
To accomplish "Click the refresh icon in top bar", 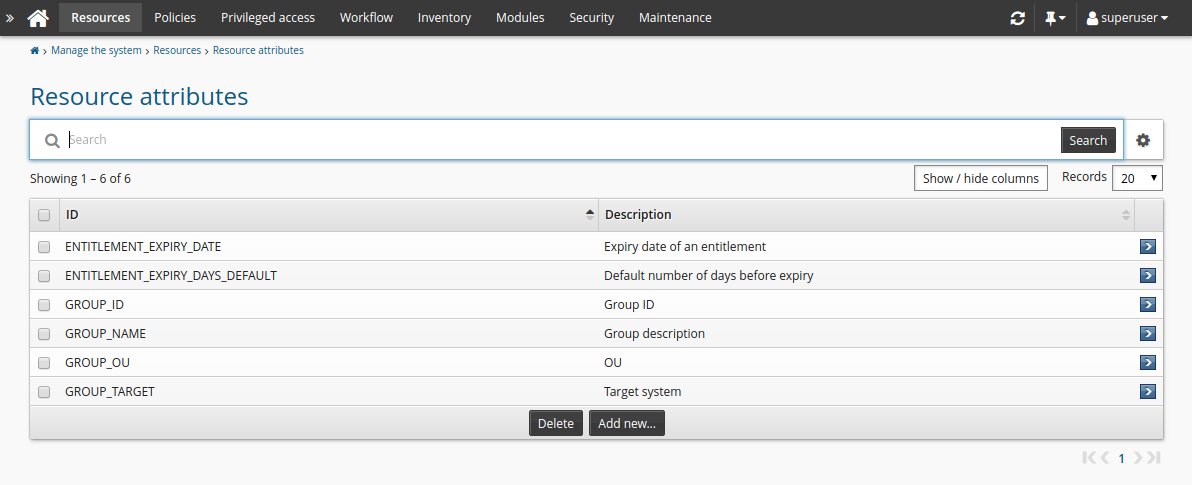I will tap(1017, 17).
